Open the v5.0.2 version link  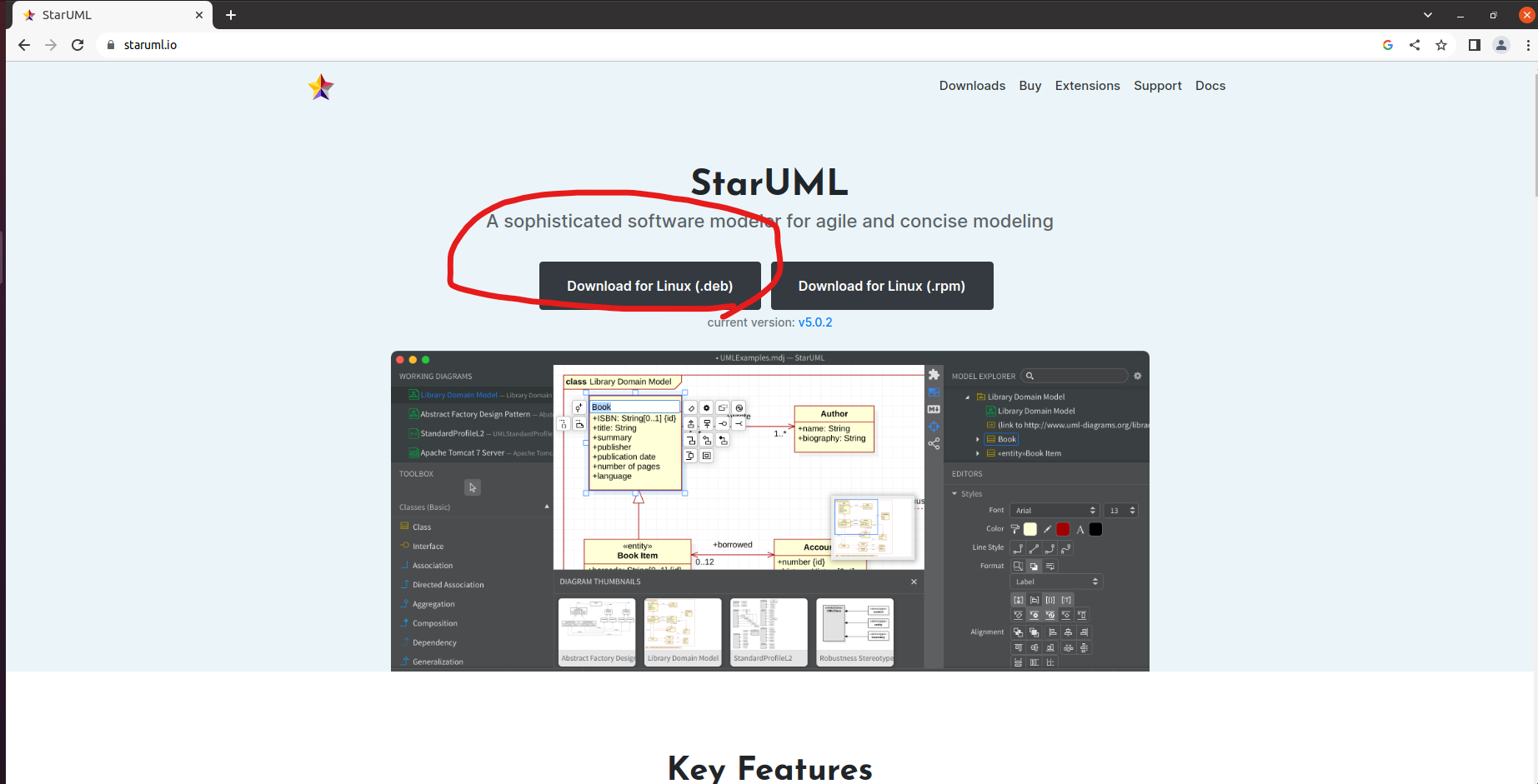click(x=815, y=322)
